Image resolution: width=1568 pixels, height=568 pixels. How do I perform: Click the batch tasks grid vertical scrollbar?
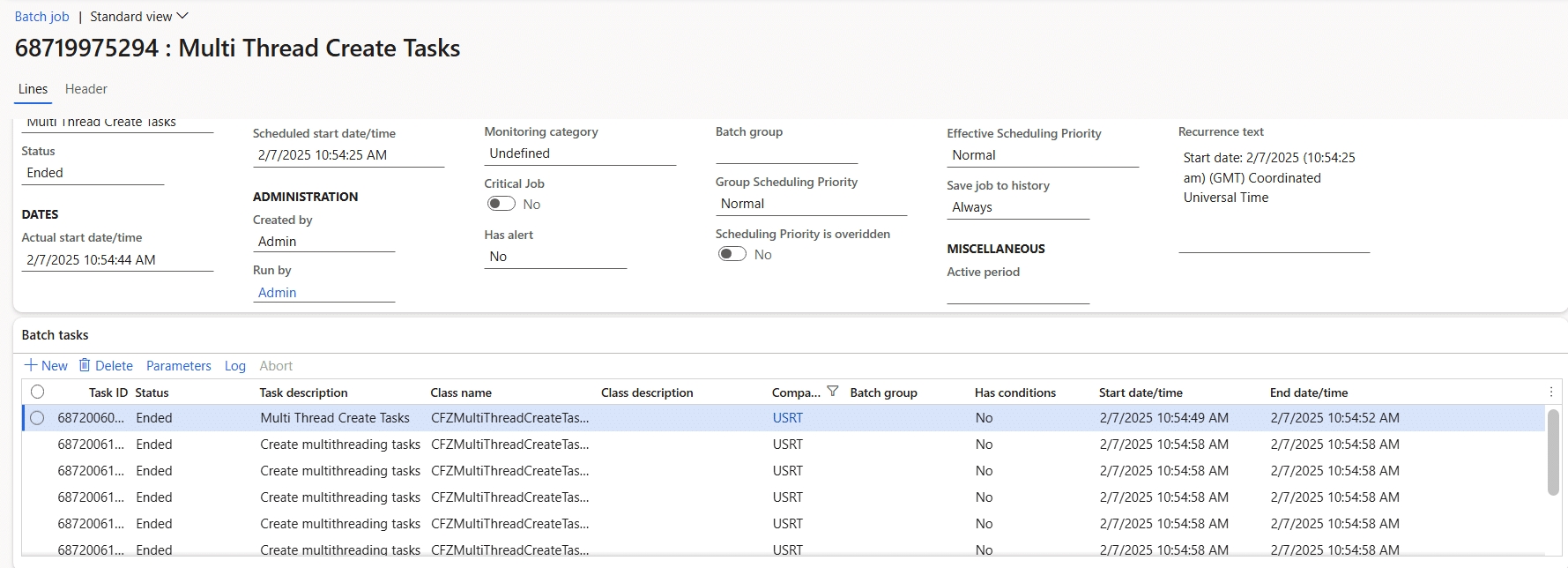pos(1553,454)
